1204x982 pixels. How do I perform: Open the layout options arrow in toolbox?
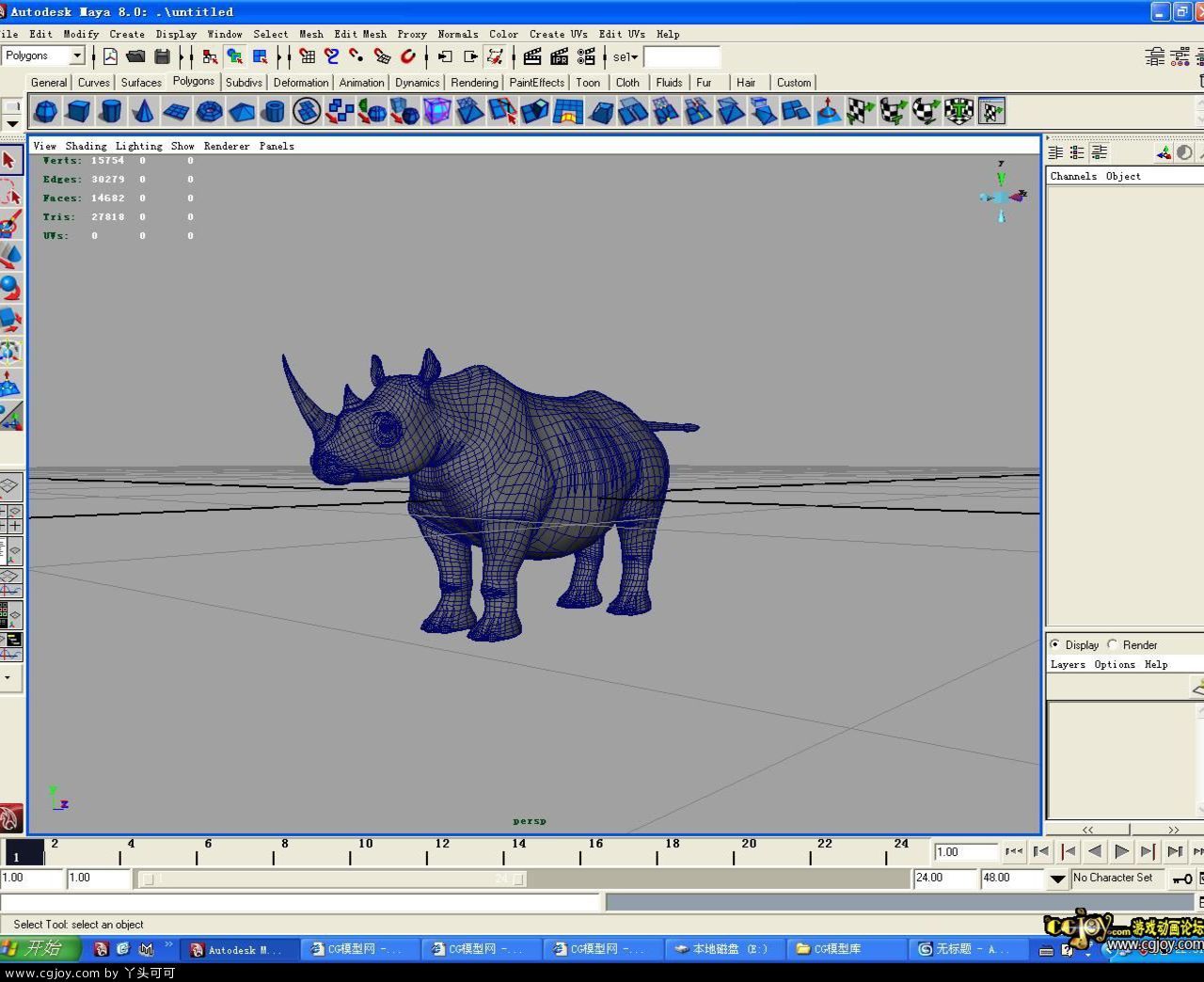(9, 677)
